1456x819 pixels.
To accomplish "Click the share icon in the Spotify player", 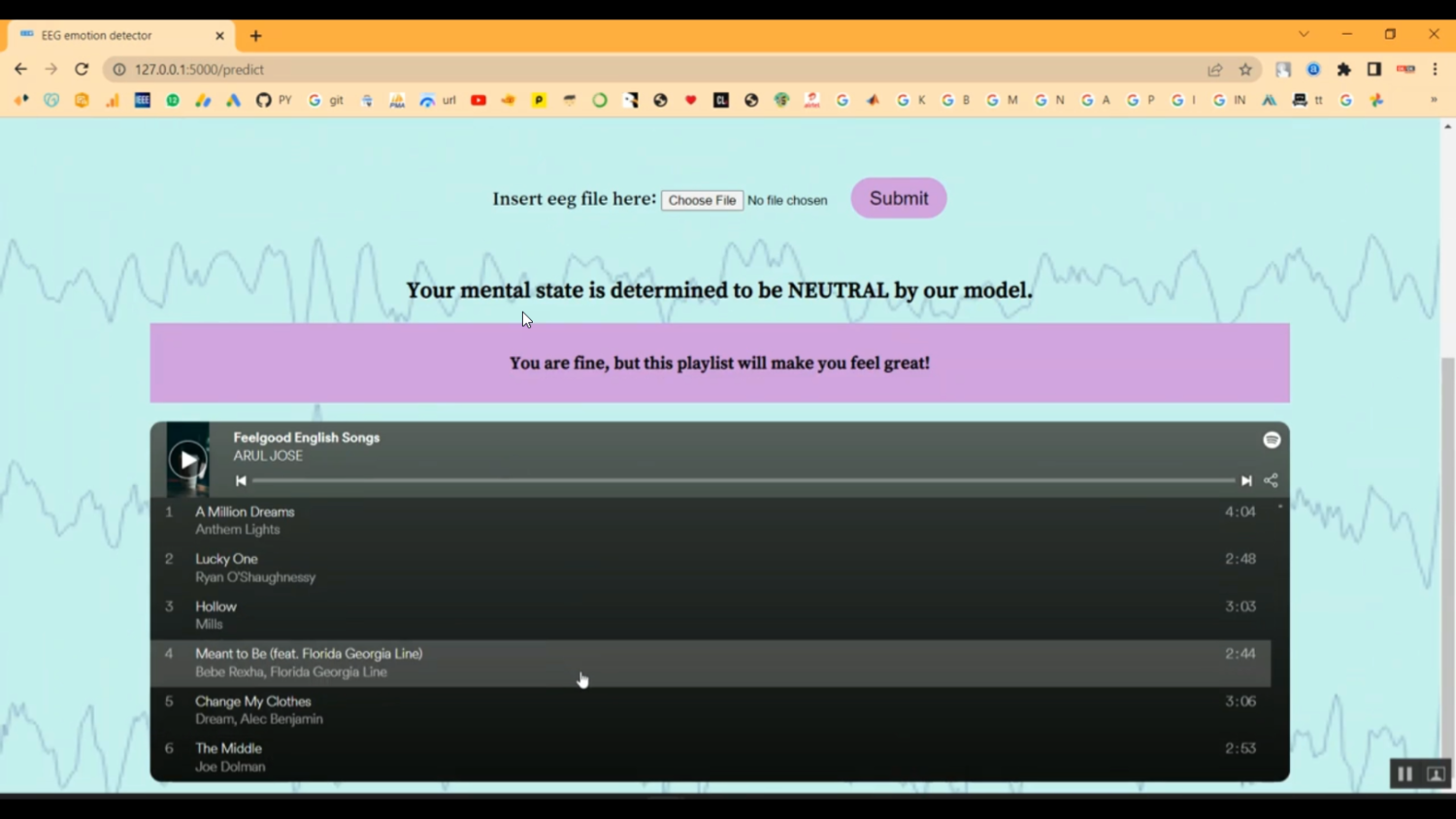I will click(x=1271, y=480).
